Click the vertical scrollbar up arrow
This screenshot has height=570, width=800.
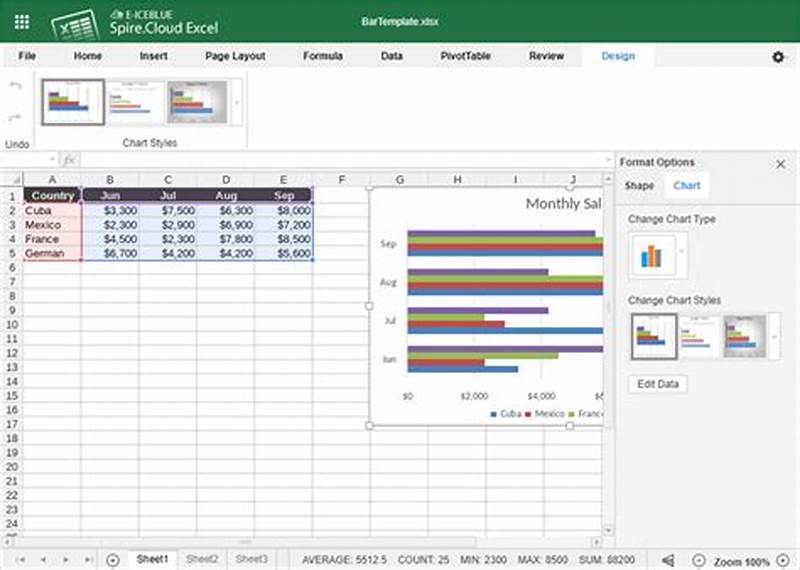607,179
